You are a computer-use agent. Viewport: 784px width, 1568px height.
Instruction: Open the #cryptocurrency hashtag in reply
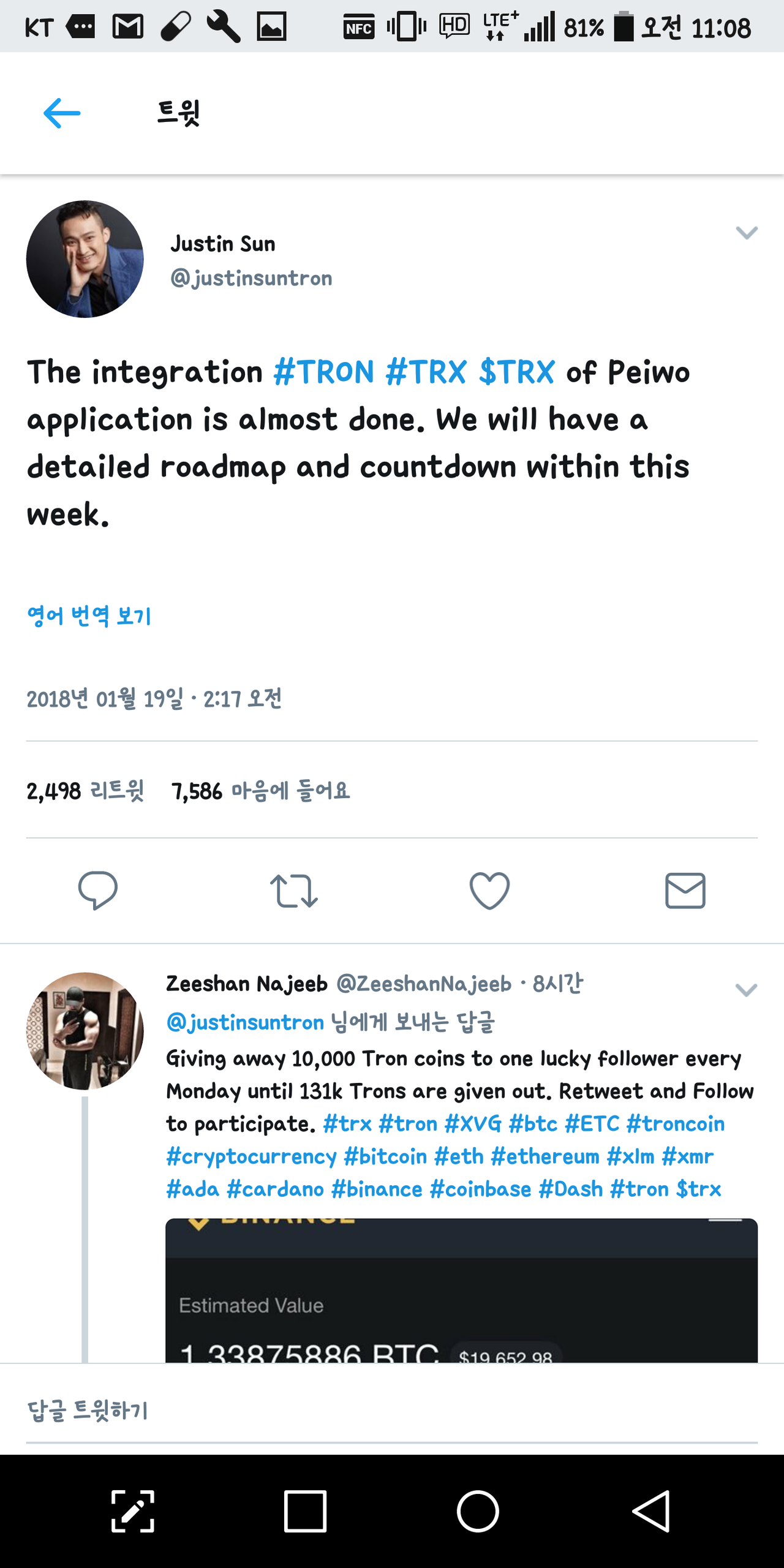point(251,1156)
